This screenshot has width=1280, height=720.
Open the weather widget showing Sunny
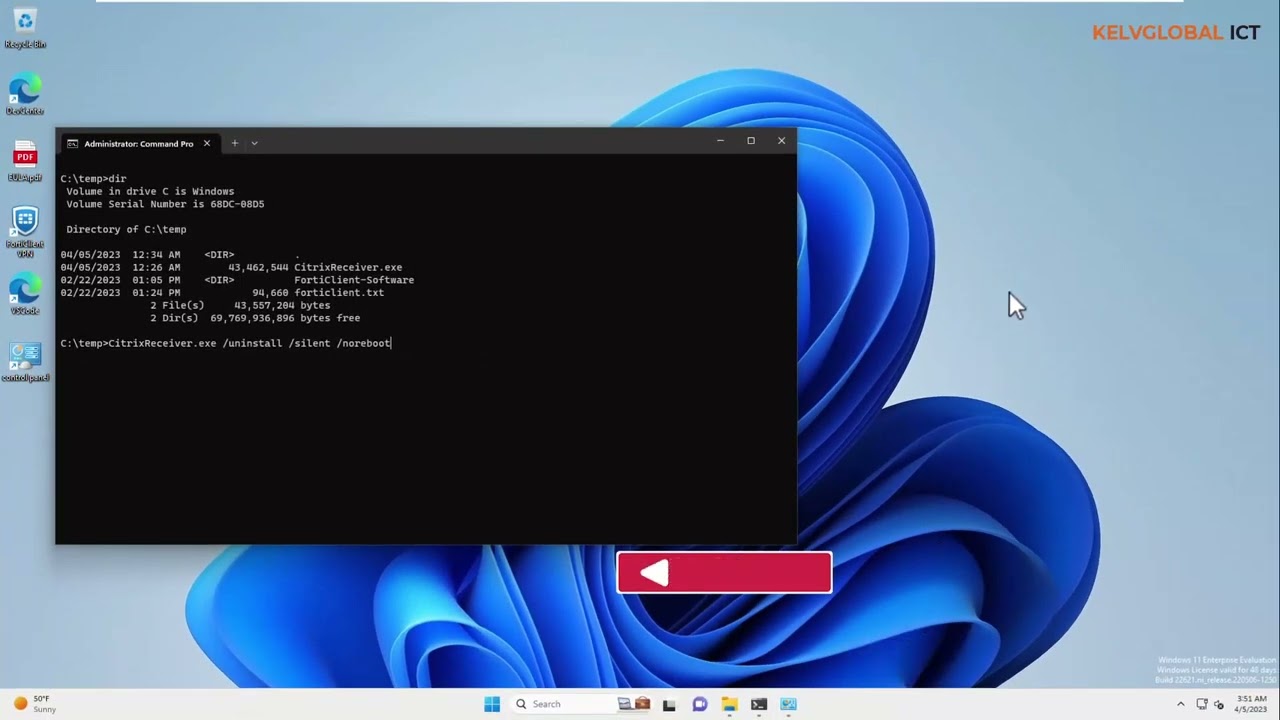pos(35,704)
